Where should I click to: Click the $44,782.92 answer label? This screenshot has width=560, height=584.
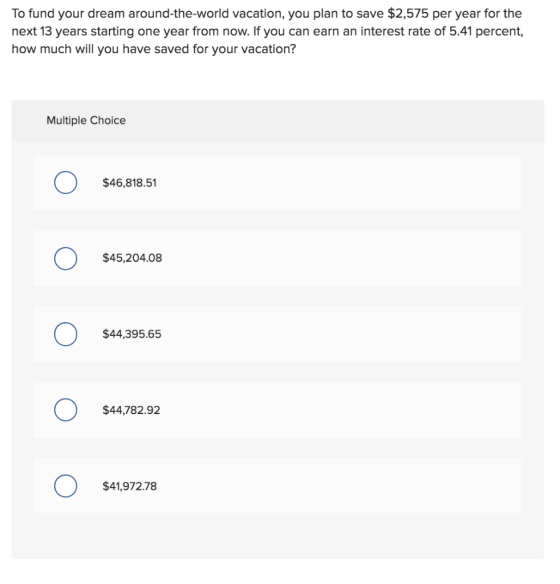[131, 410]
